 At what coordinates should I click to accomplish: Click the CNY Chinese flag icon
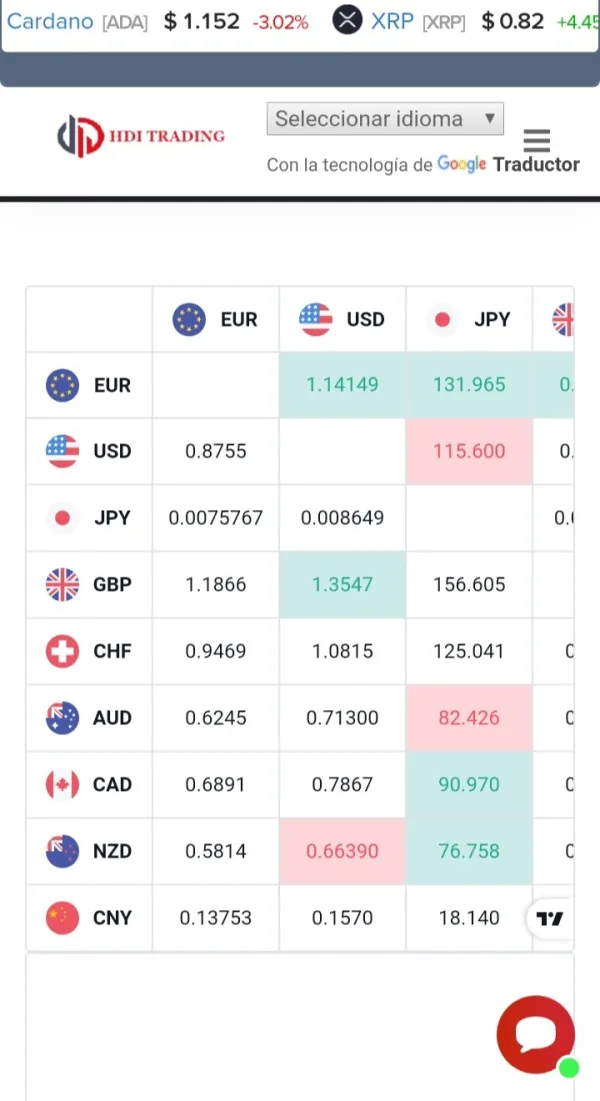point(62,917)
